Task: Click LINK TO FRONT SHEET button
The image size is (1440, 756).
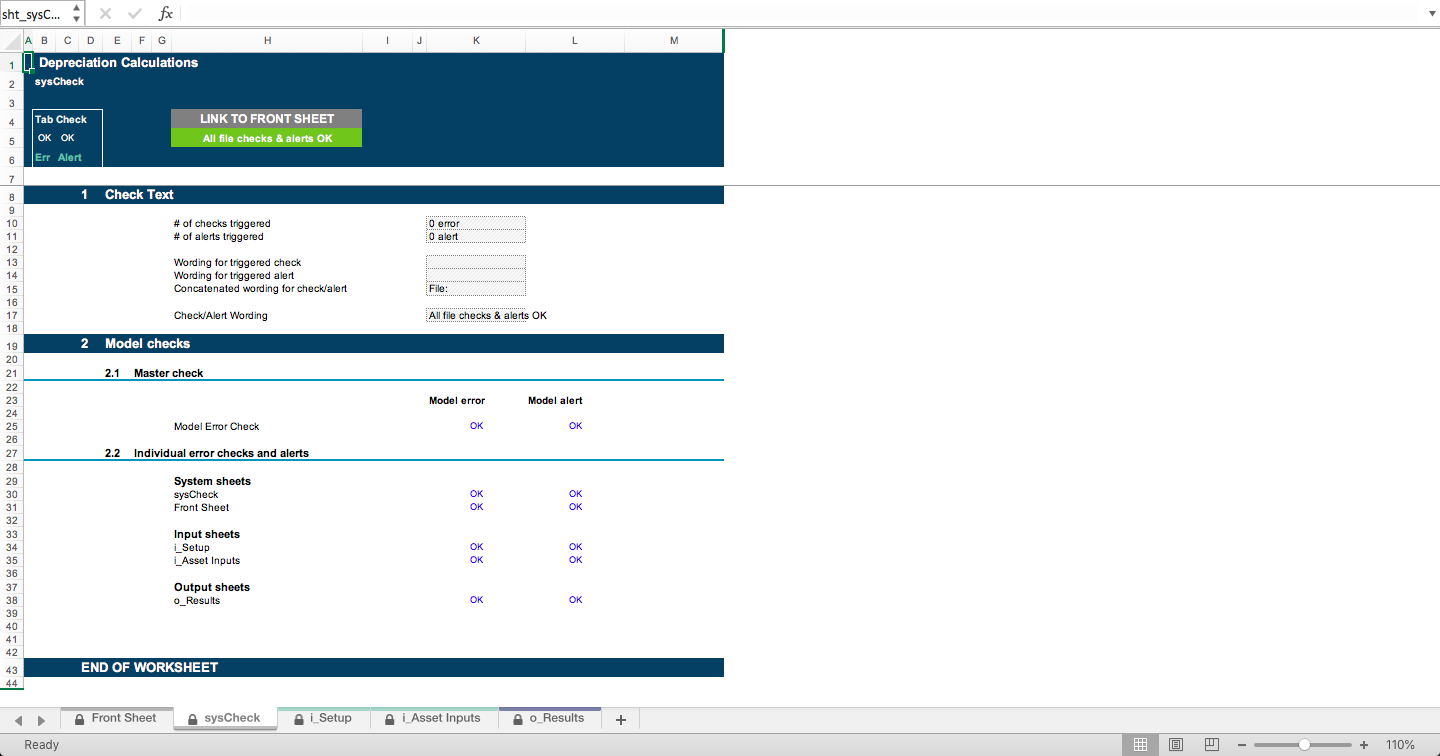Action: pos(267,118)
